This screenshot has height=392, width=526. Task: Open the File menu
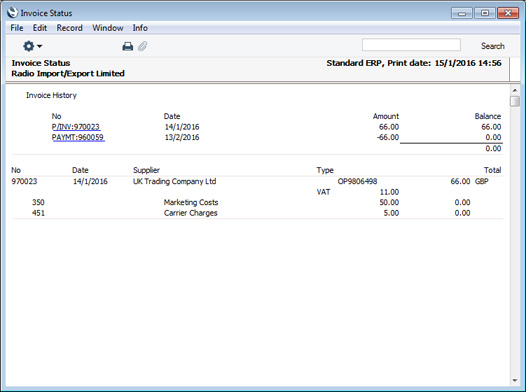click(17, 28)
